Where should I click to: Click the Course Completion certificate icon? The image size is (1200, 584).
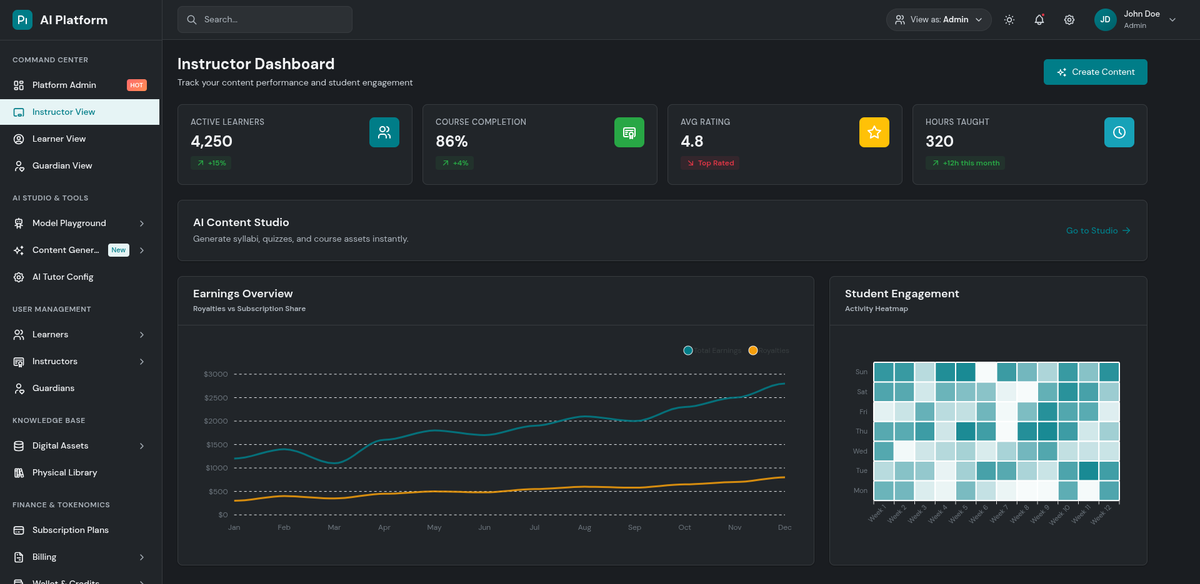point(629,132)
